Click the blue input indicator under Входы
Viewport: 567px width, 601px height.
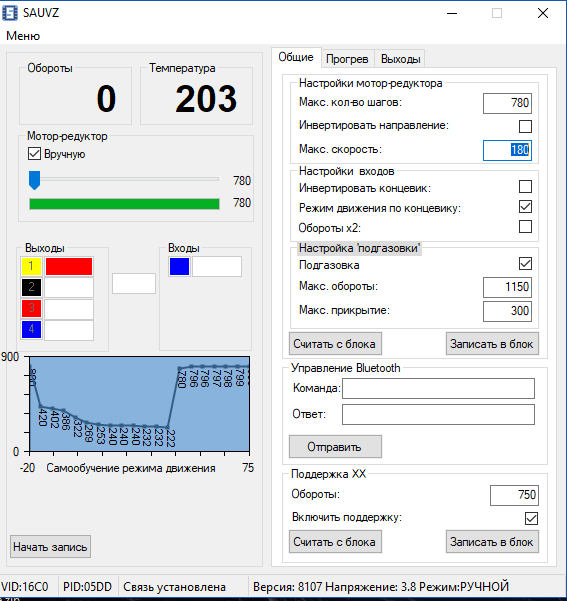point(179,266)
